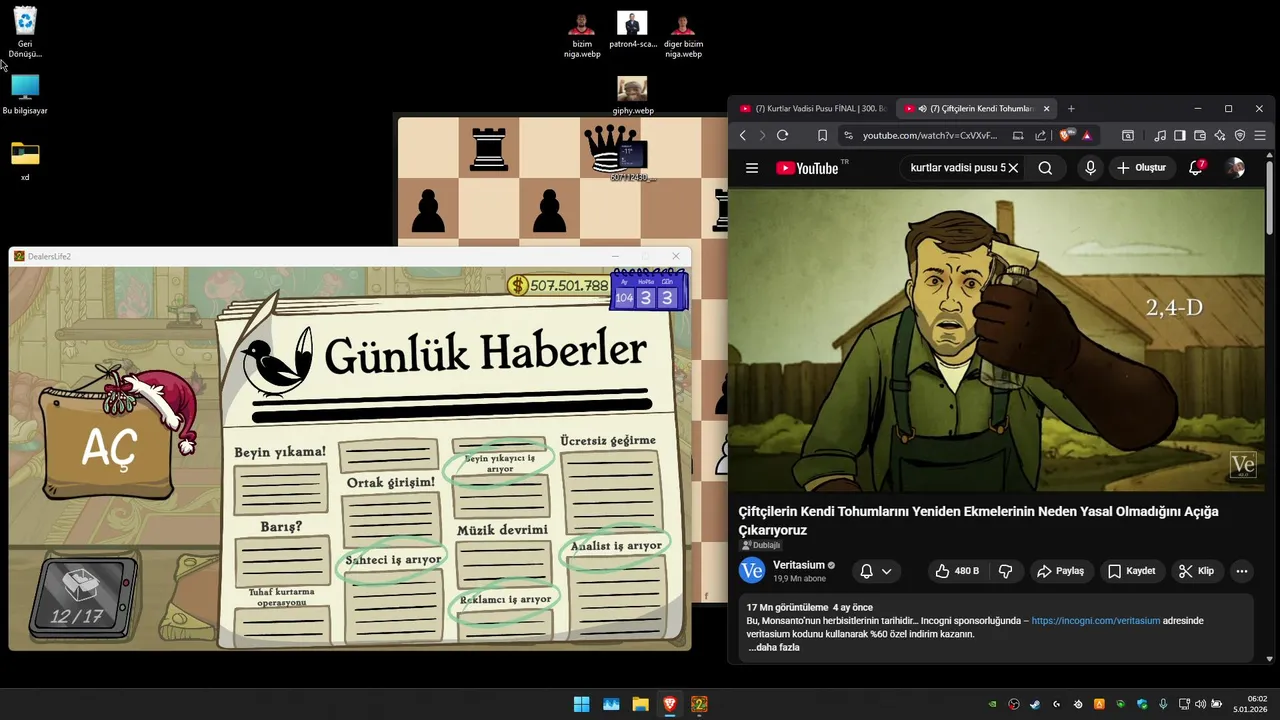Submit search with the magnifier button
Screen dimensions: 1280x720
[1045, 168]
